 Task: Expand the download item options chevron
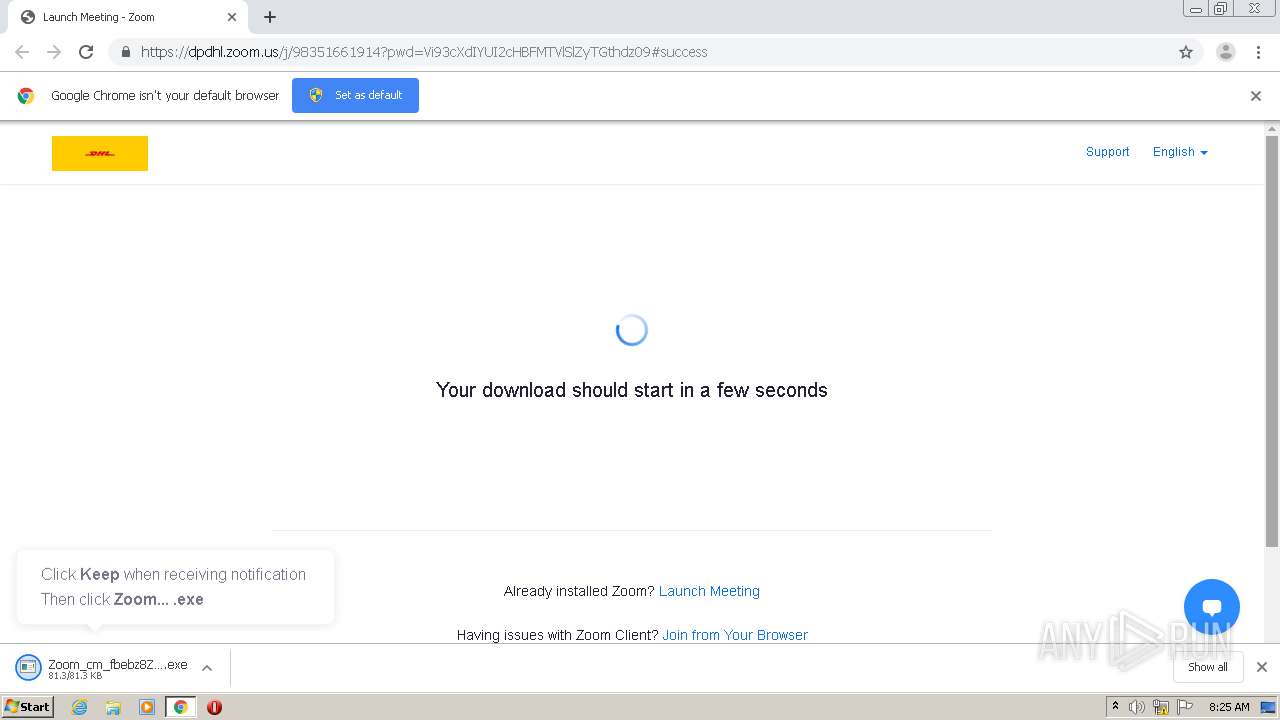tap(207, 668)
